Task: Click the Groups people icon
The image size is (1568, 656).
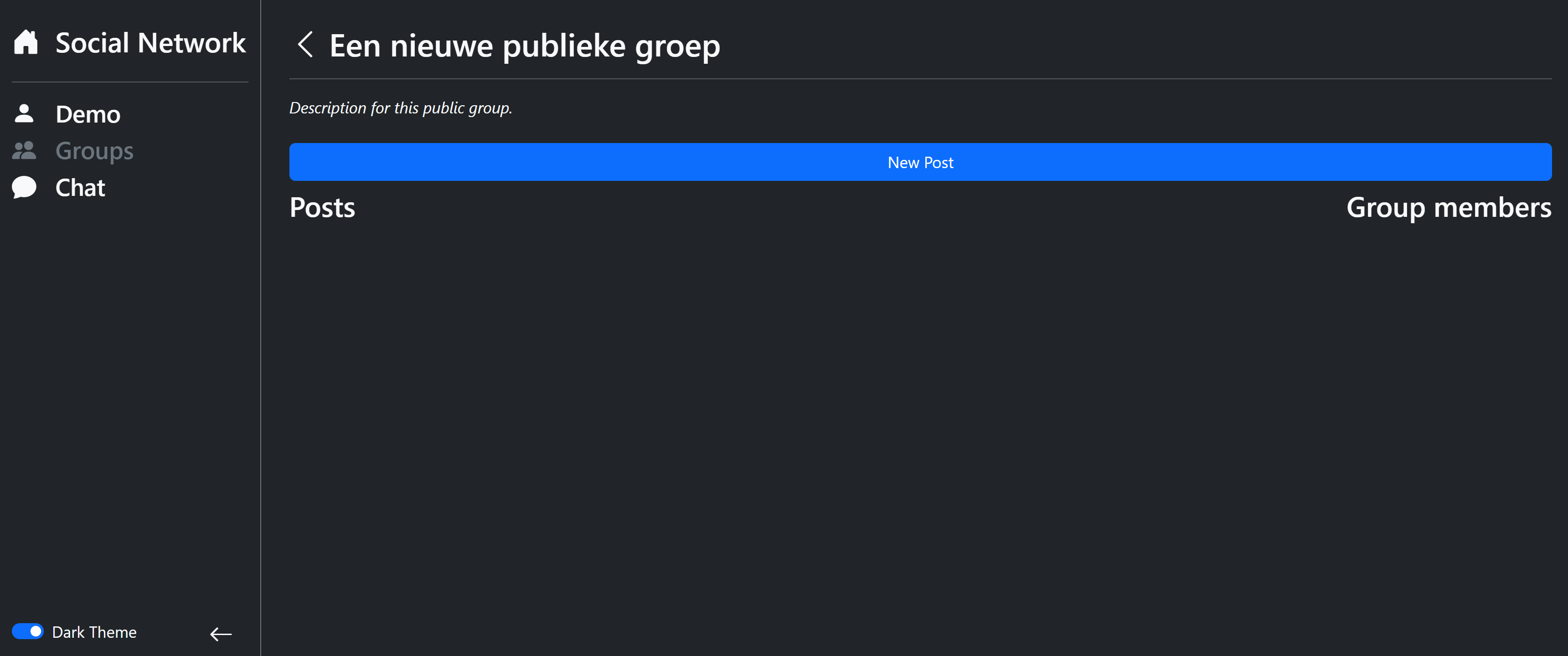Action: (x=24, y=151)
